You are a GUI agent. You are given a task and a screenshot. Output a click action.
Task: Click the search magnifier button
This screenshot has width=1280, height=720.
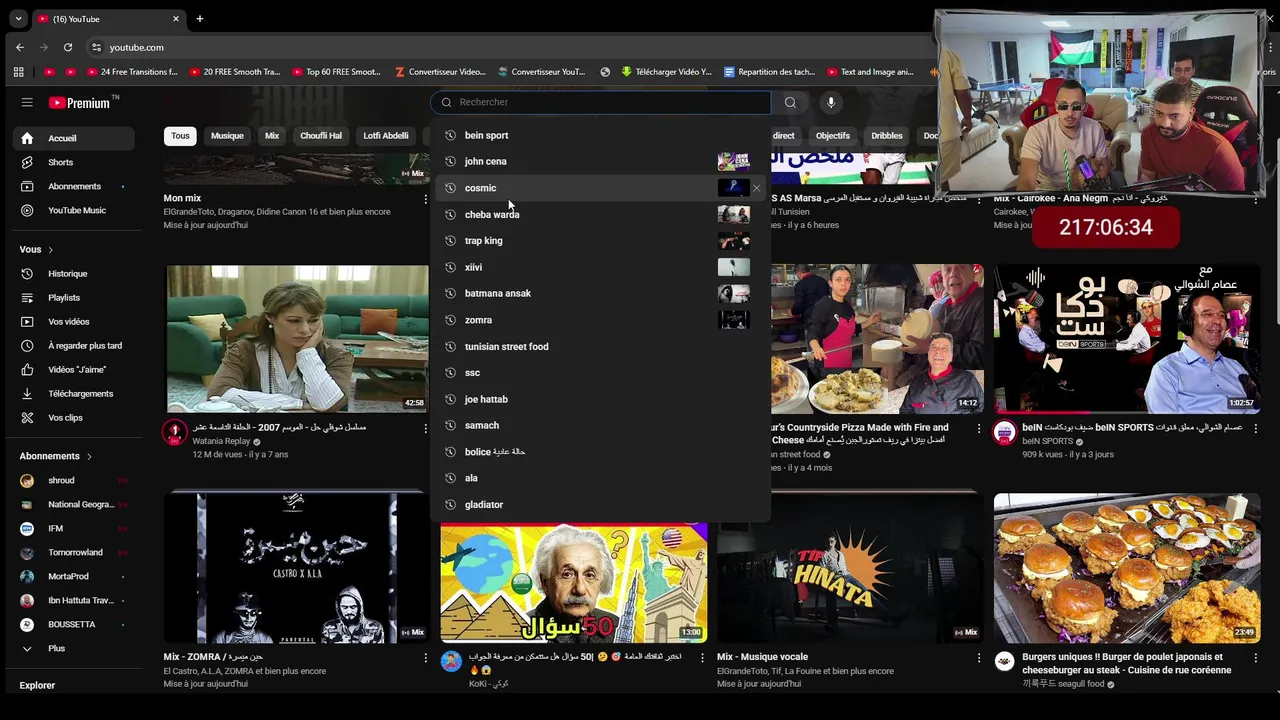point(790,102)
